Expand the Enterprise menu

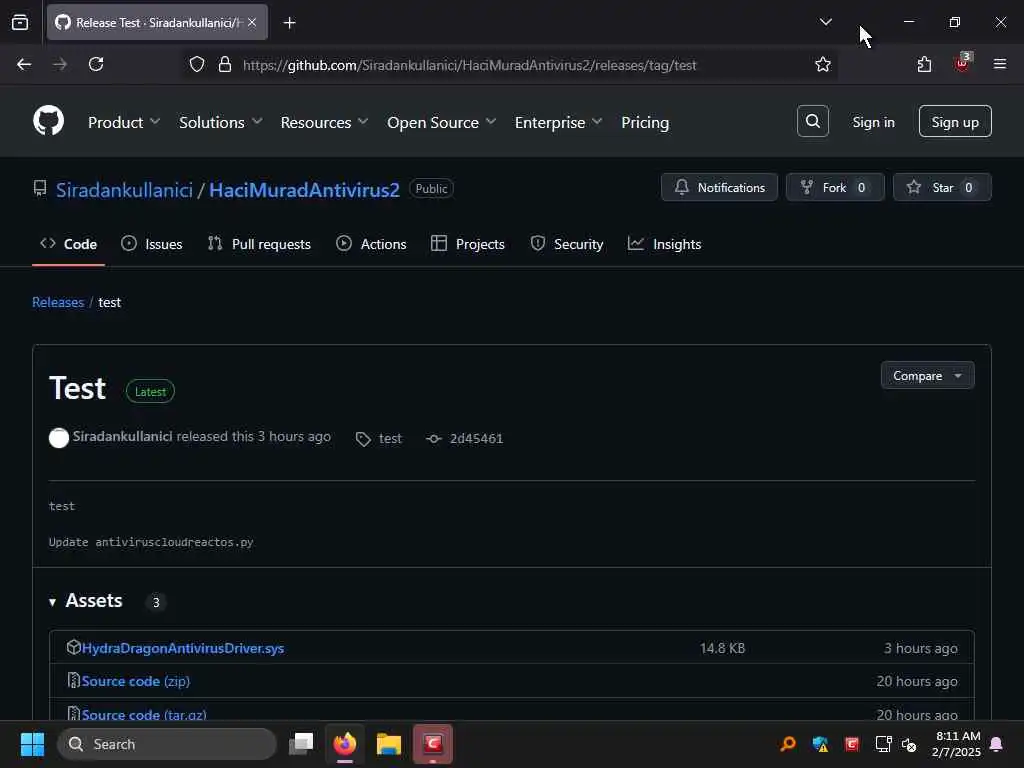pyautogui.click(x=558, y=122)
